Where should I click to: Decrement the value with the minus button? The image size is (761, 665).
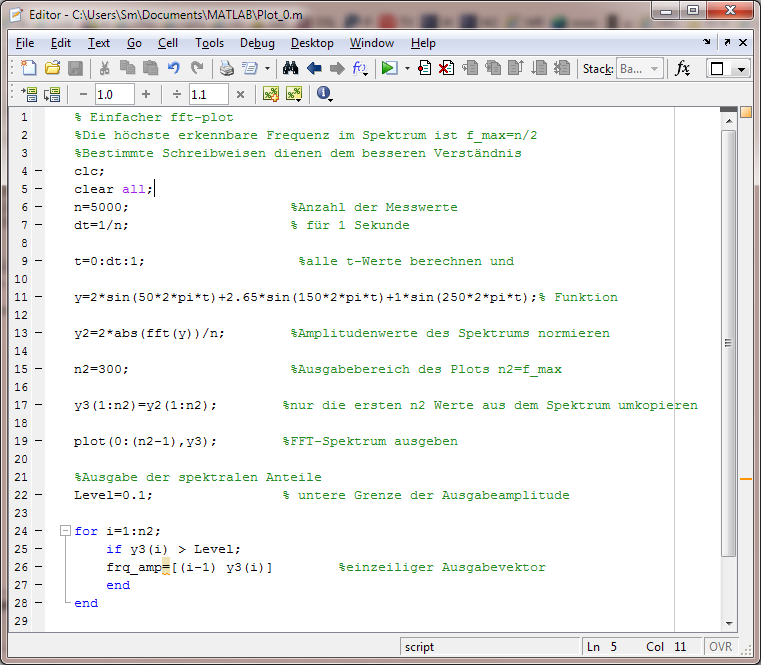point(83,94)
